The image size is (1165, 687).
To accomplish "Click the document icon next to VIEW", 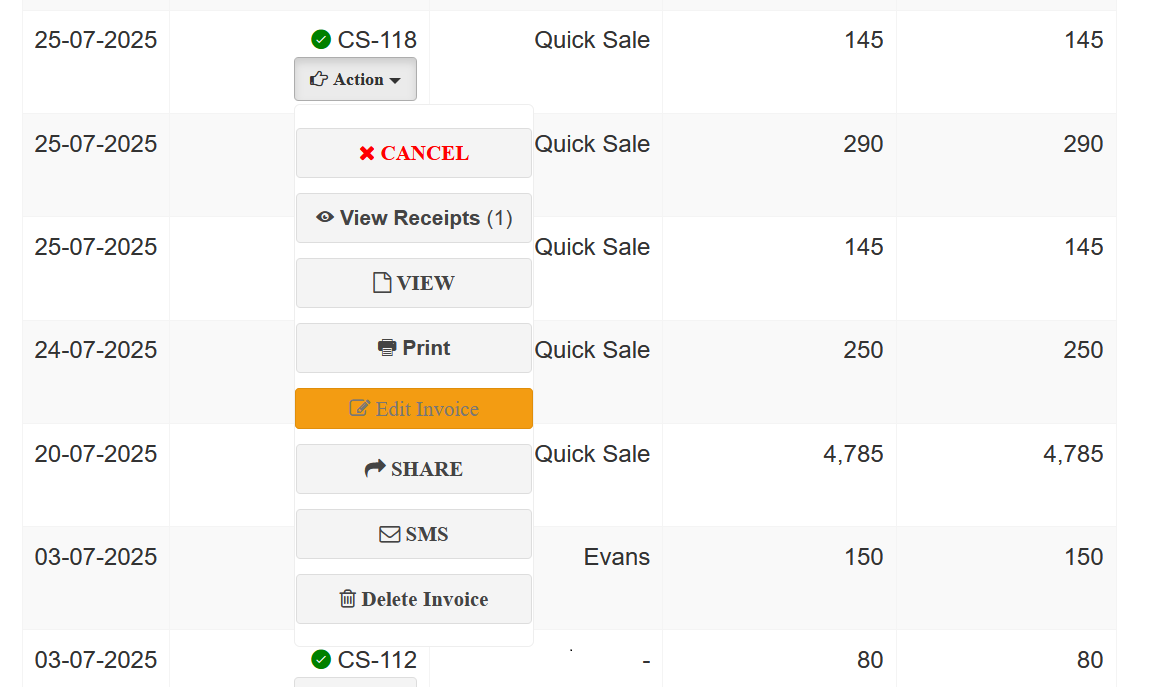I will pyautogui.click(x=382, y=283).
